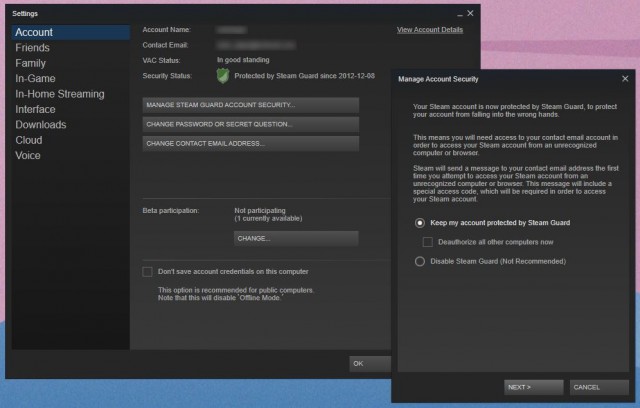Open the Friends settings category
The height and width of the screenshot is (408, 640).
click(x=32, y=47)
